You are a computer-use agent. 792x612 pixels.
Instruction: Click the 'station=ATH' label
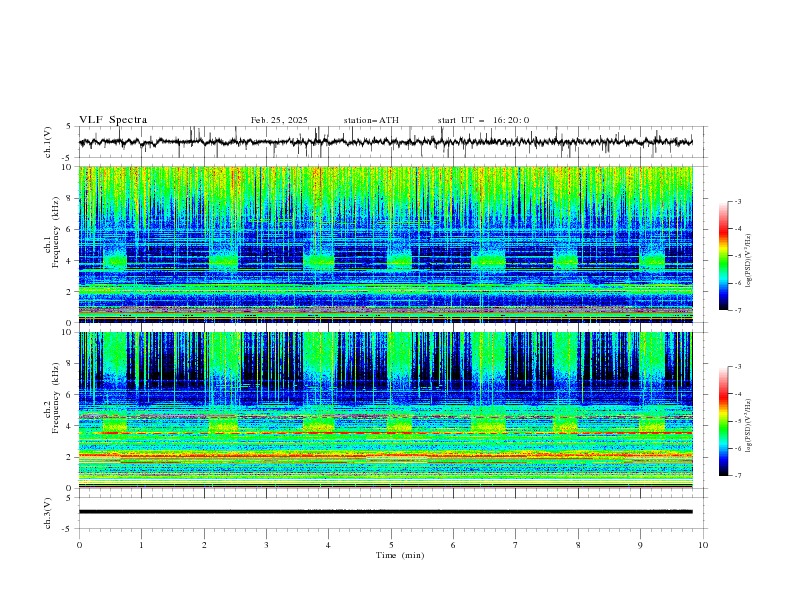[x=371, y=120]
